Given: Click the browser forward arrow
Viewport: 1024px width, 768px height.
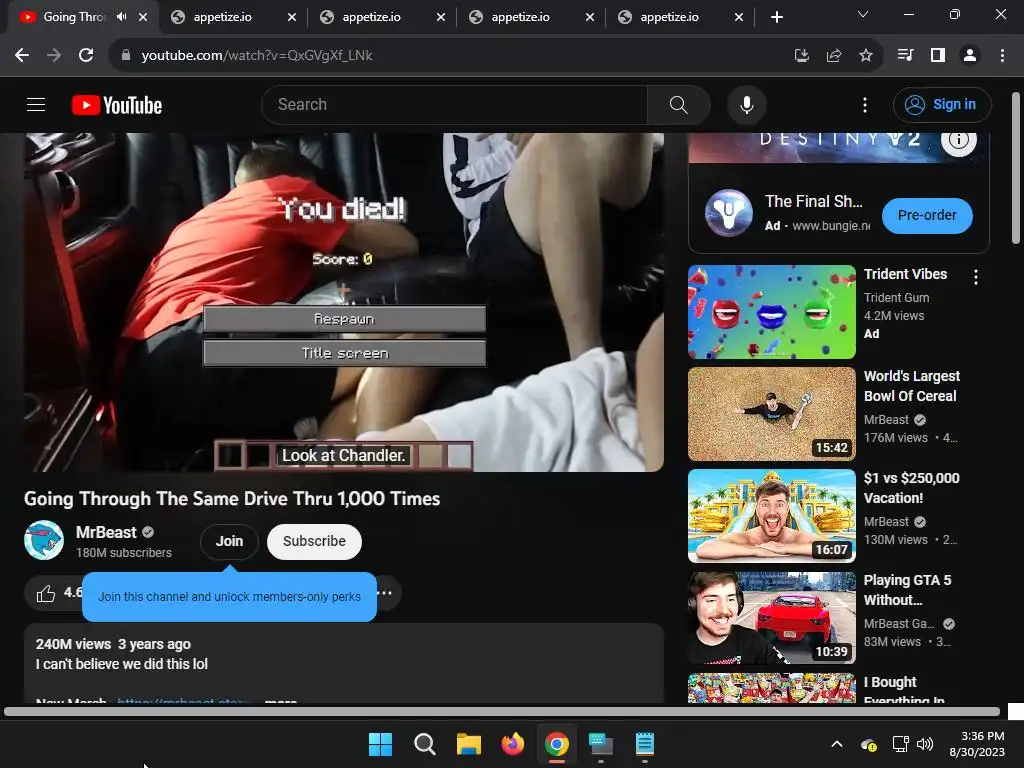Looking at the screenshot, I should coord(54,56).
